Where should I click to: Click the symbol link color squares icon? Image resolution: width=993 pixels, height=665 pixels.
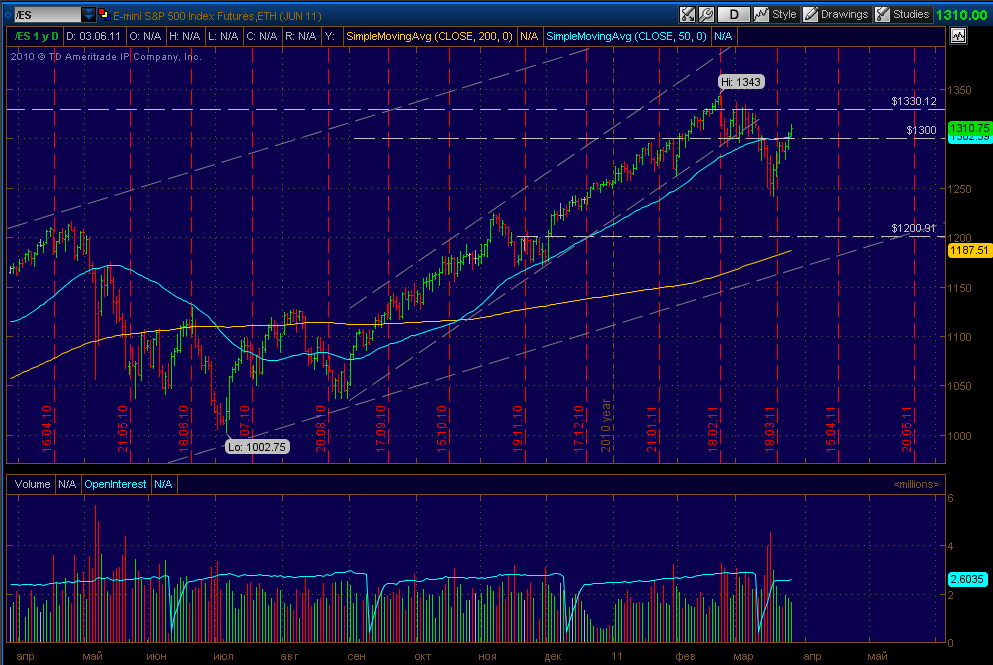pyautogui.click(x=104, y=15)
